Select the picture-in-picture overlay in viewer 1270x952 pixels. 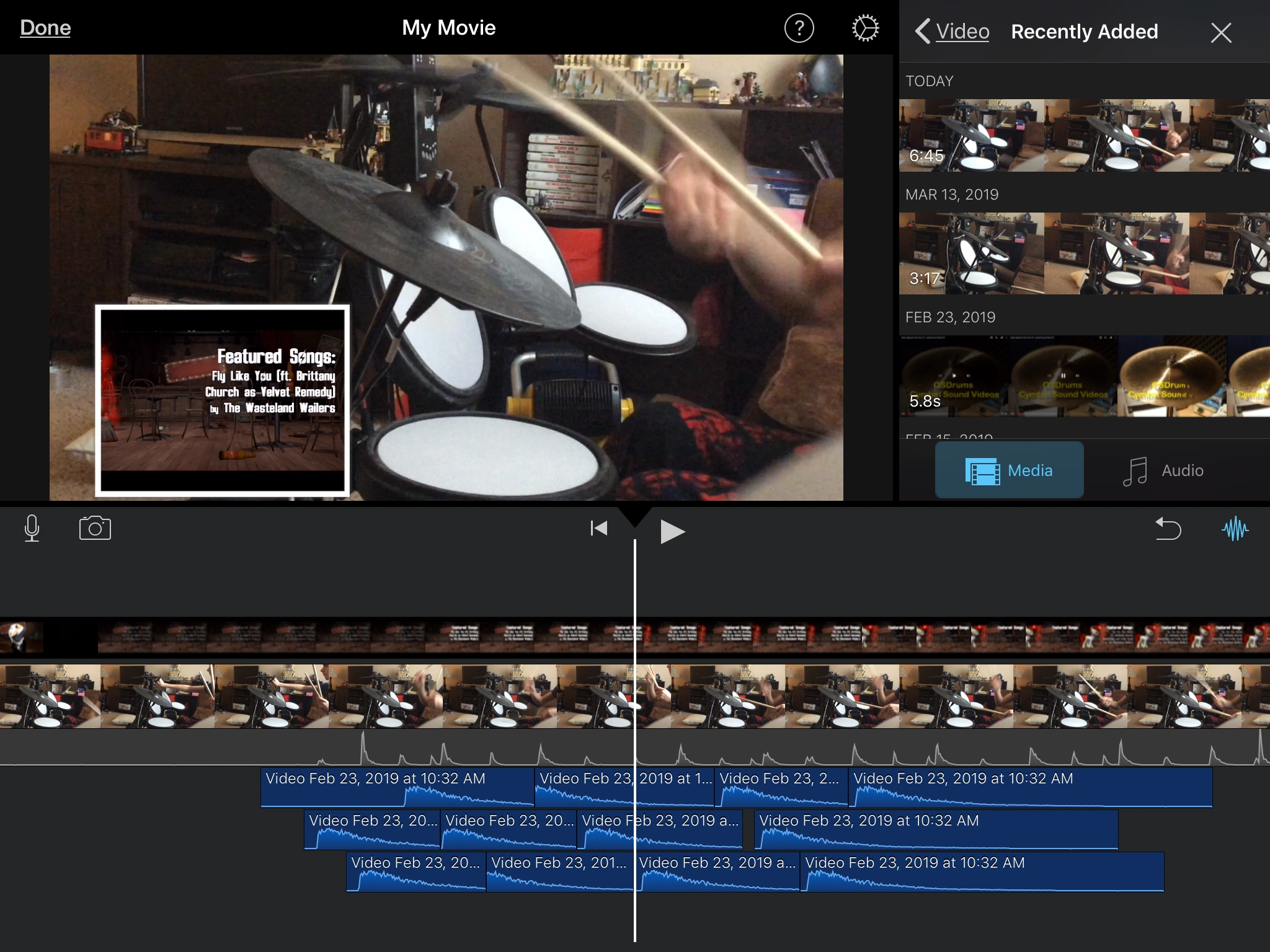(x=222, y=400)
